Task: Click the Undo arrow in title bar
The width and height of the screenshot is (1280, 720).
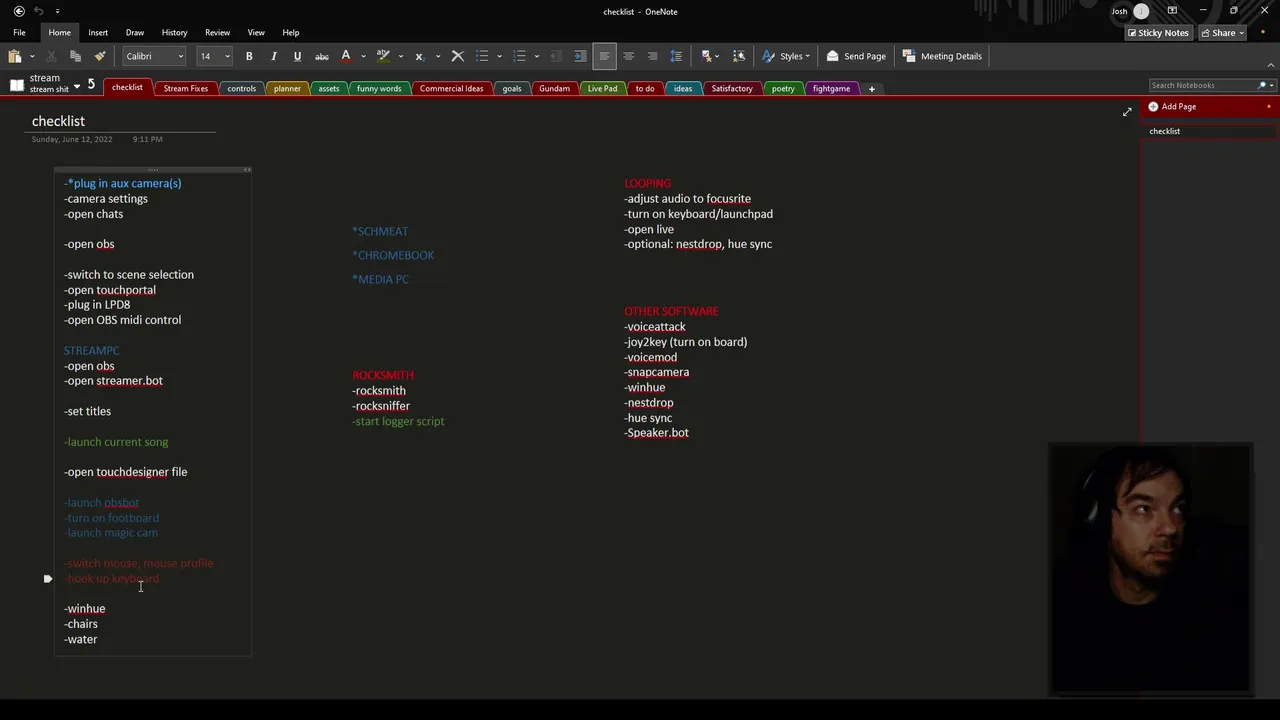Action: pos(39,11)
